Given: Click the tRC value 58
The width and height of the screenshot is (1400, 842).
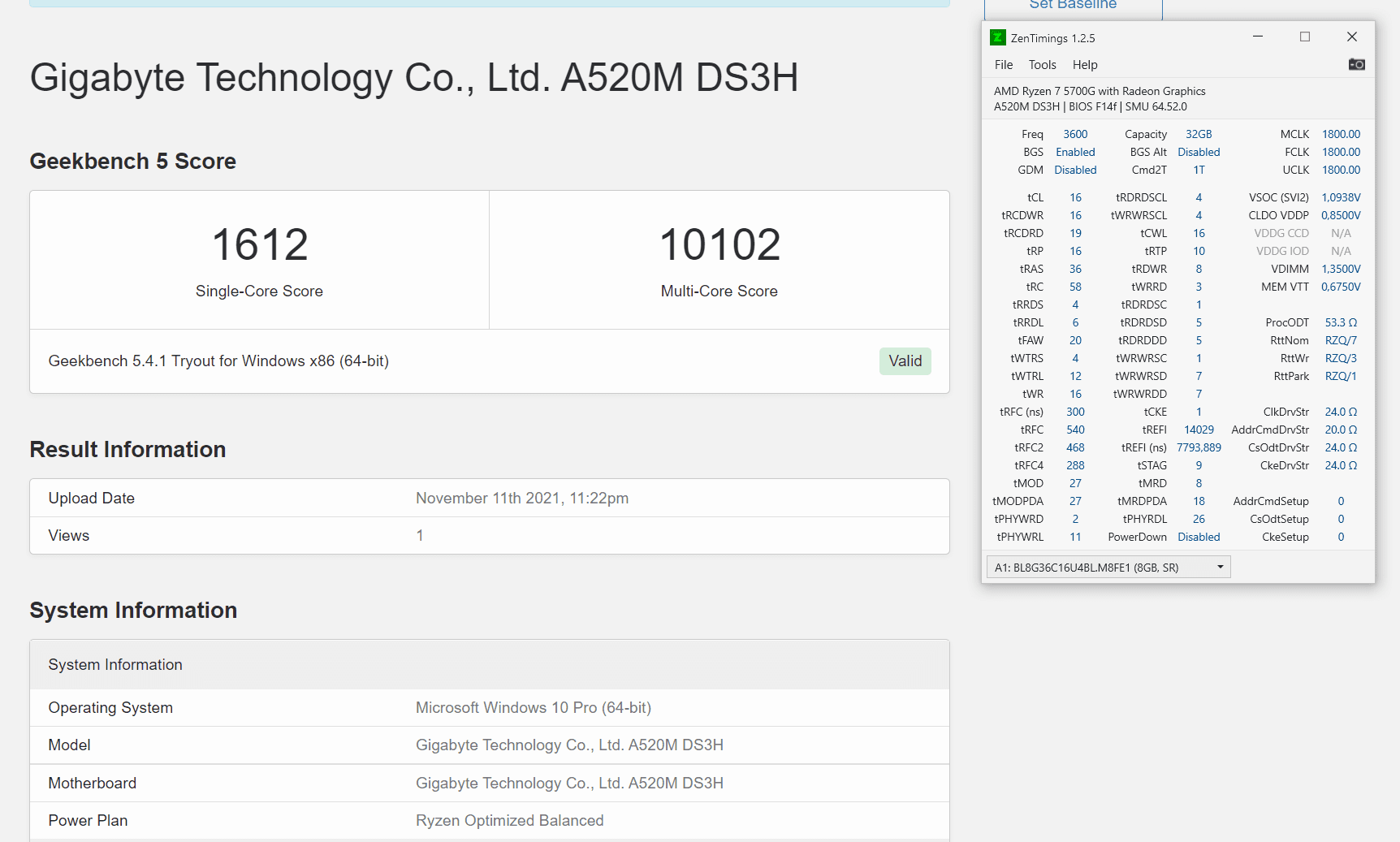Looking at the screenshot, I should pos(1075,287).
